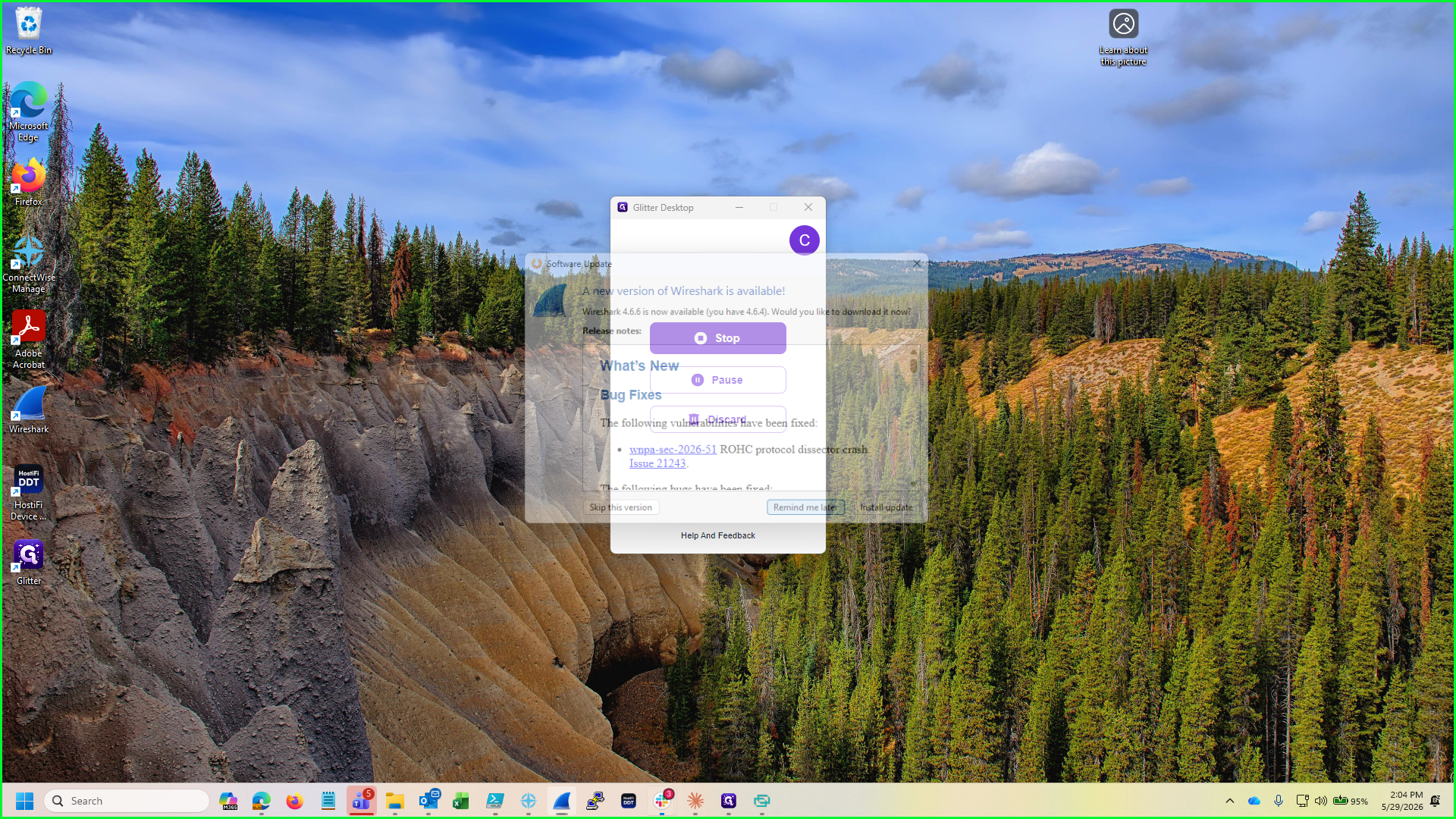1456x819 pixels.
Task: Open the teal monitor taskbar icon
Action: [x=762, y=801]
